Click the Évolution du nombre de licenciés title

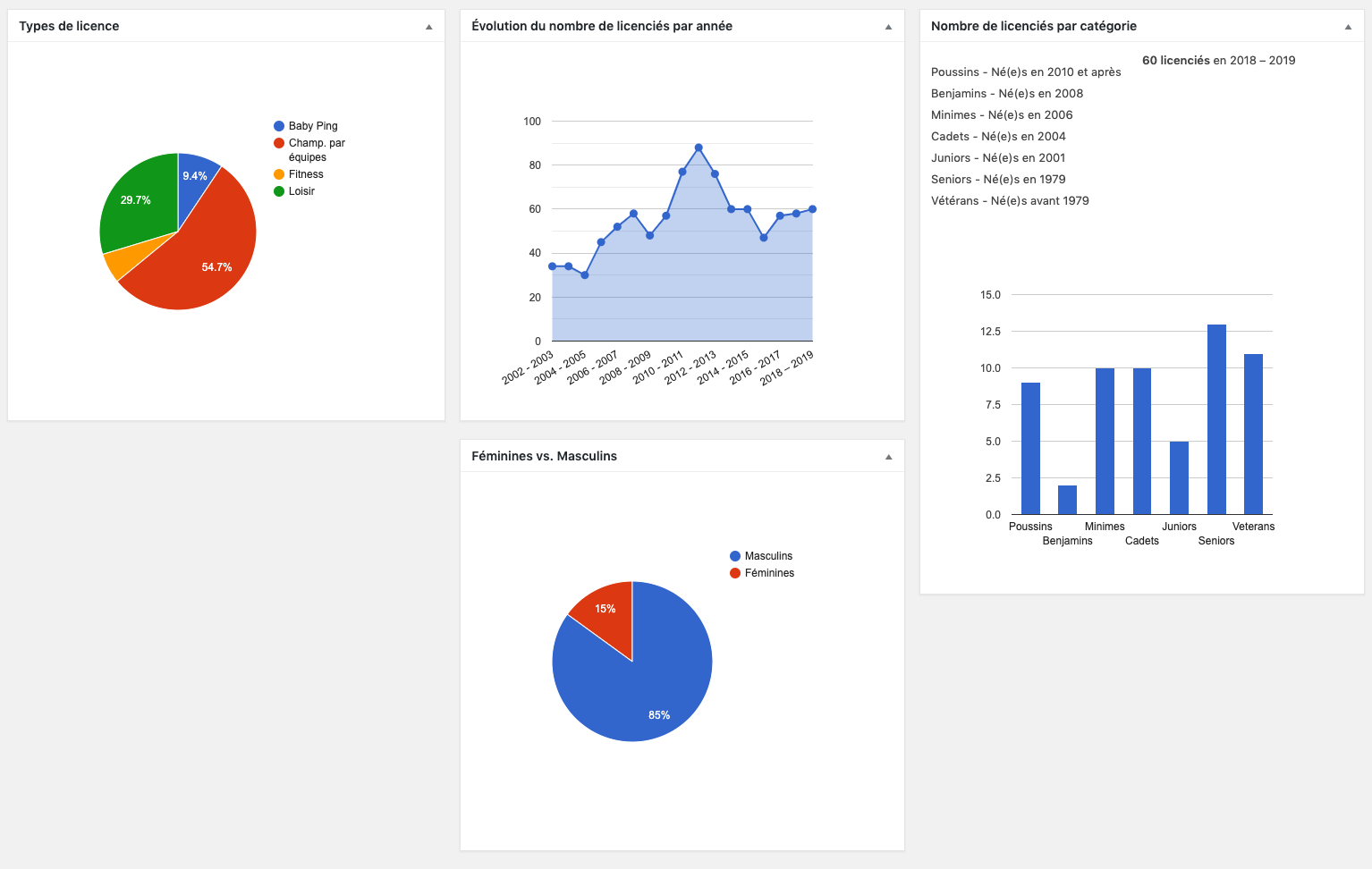(x=602, y=26)
